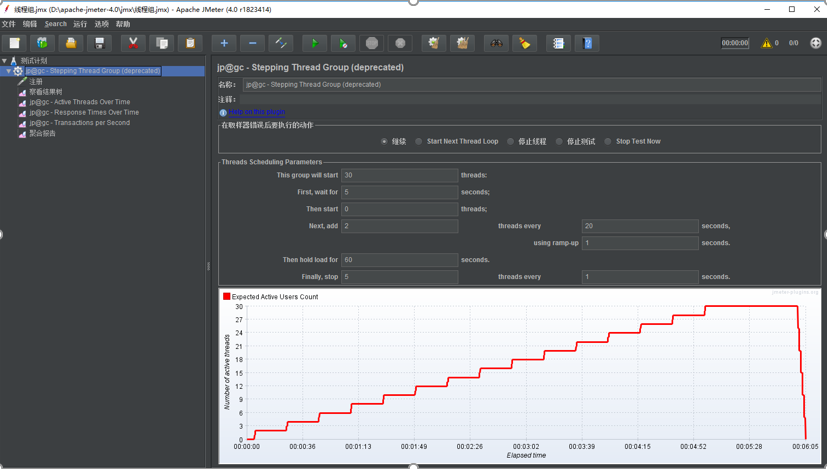The height and width of the screenshot is (469, 827).
Task: Click the 00:00:00 elapsed timer display
Action: (735, 43)
